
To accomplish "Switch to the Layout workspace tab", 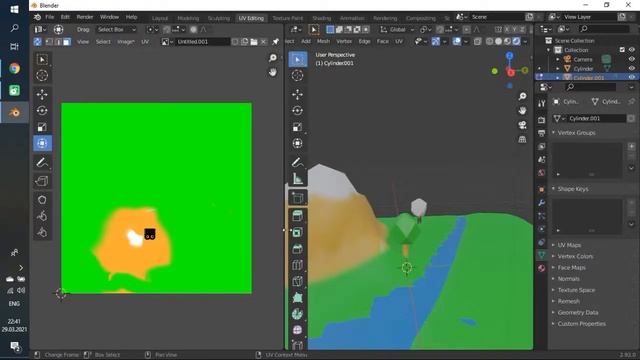I will (160, 18).
